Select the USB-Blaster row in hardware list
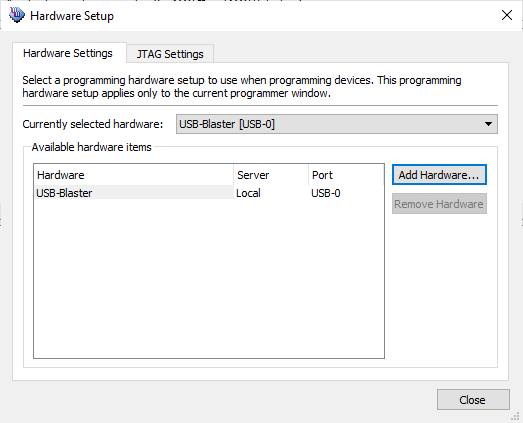Image resolution: width=523 pixels, height=423 pixels. [209, 193]
